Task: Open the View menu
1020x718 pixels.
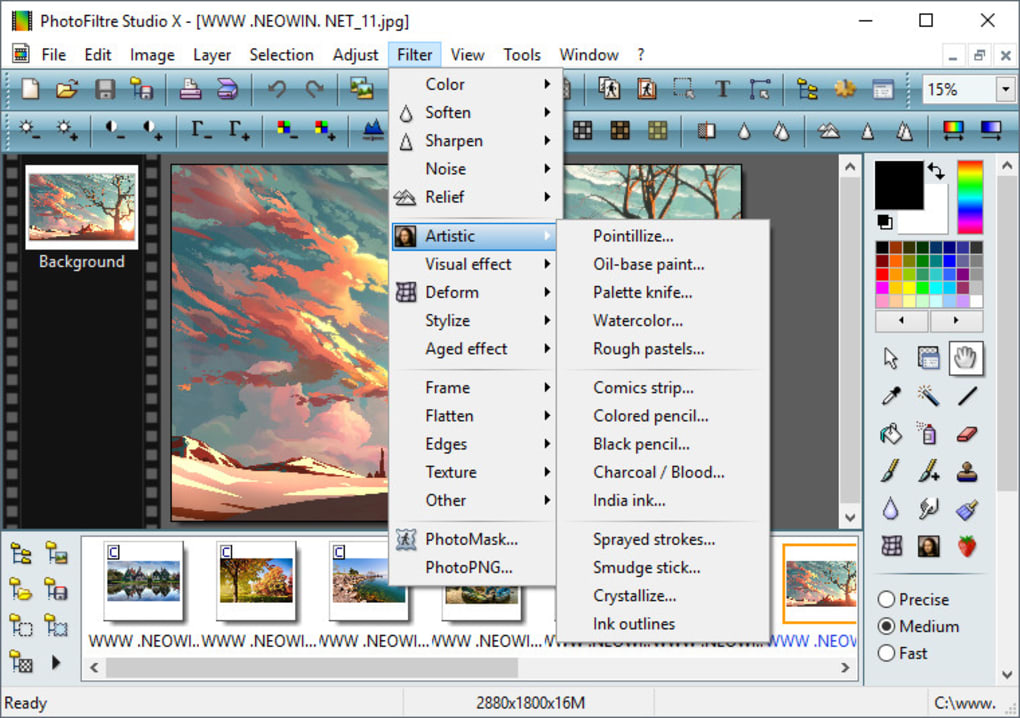Action: [467, 55]
